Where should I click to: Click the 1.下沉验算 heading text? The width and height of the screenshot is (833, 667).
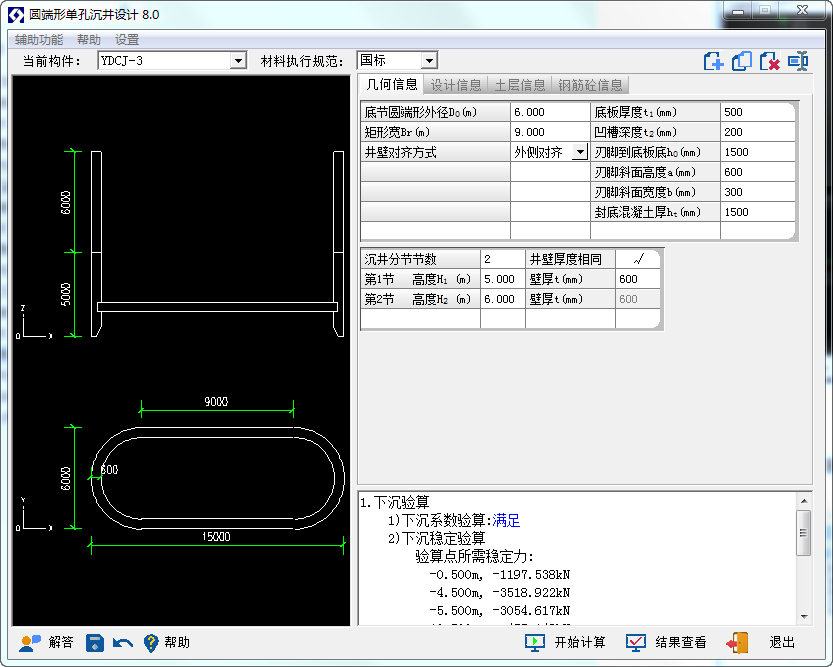395,502
